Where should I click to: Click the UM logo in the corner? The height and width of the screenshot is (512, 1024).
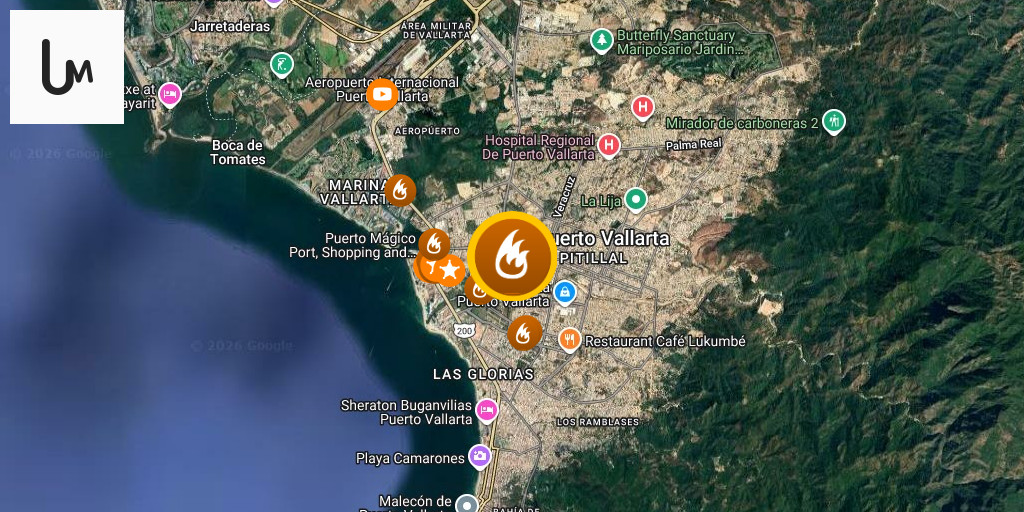(x=67, y=67)
